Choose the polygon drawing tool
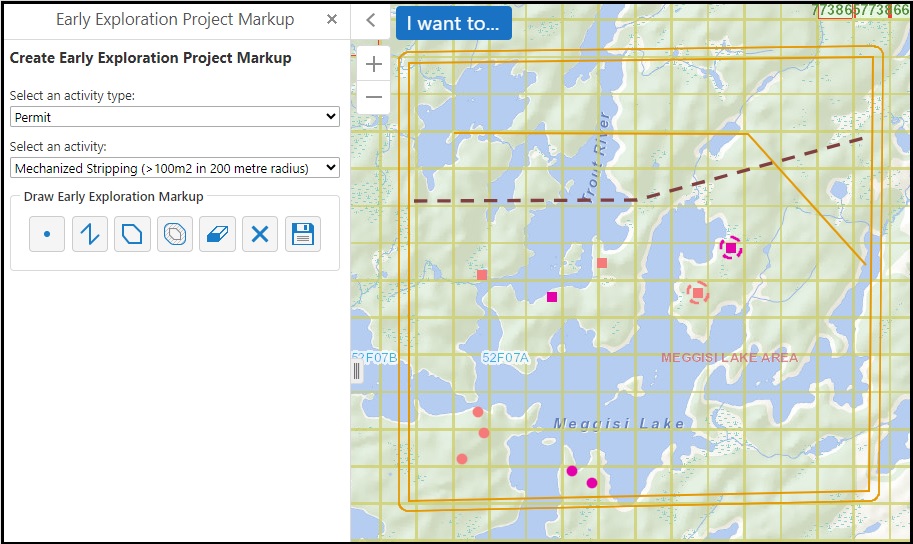Image resolution: width=913 pixels, height=544 pixels. [x=132, y=235]
